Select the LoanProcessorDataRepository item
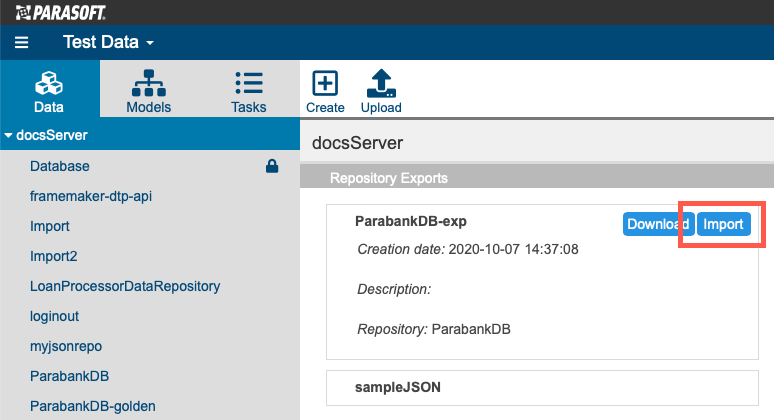This screenshot has width=774, height=420. coord(125,286)
